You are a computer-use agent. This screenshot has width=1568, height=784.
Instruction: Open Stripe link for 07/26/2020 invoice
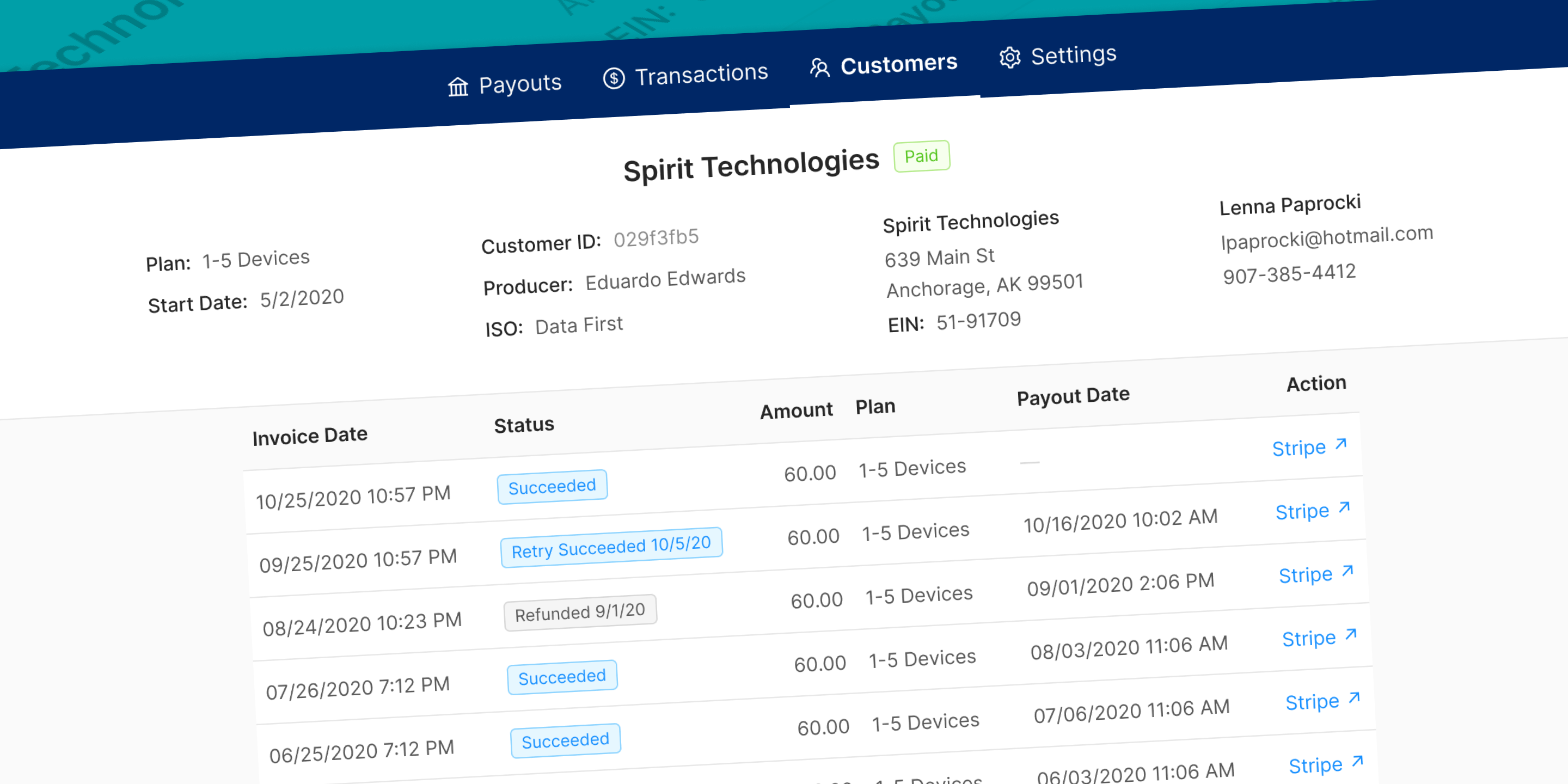tap(1320, 638)
